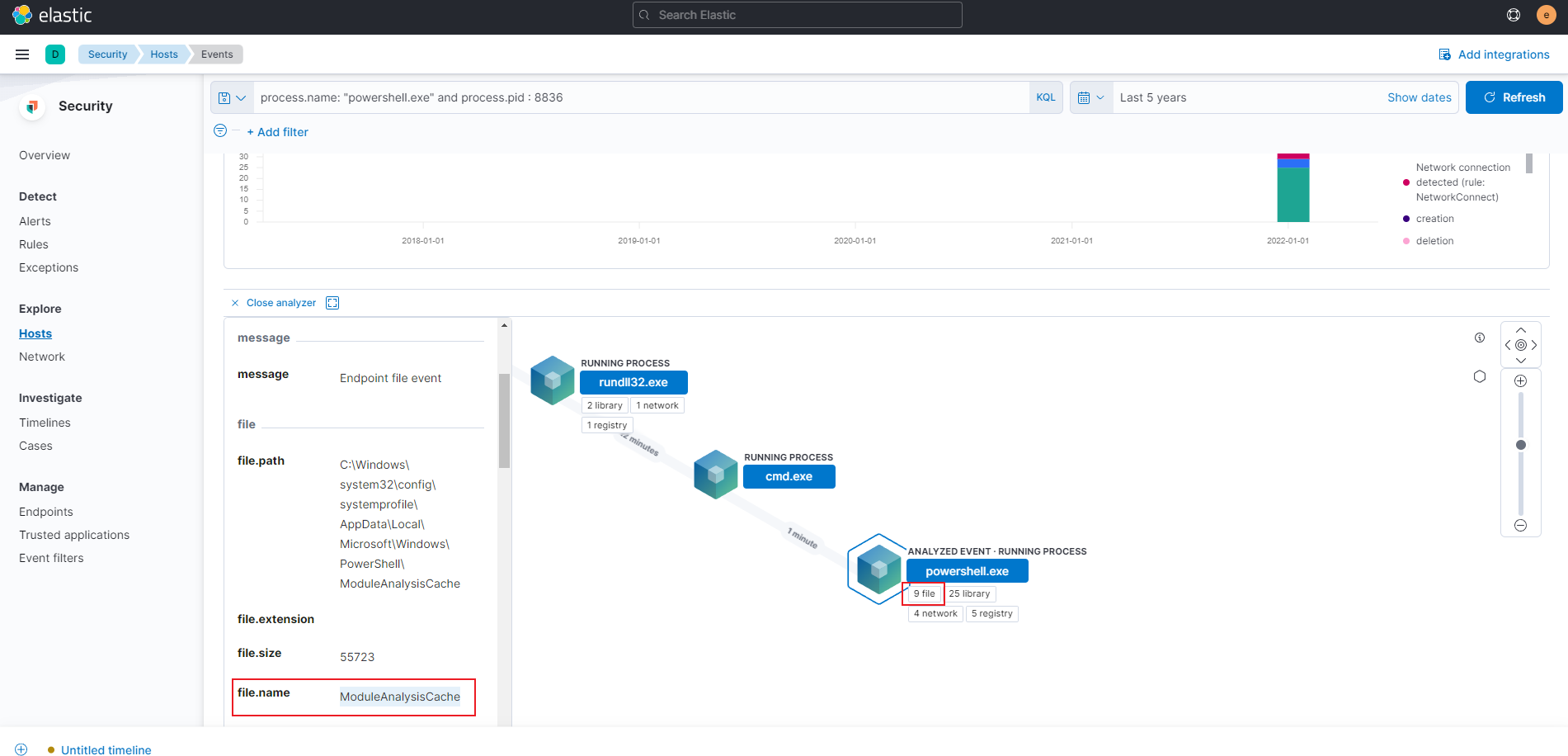Open Timelines in the sidebar
Viewport: 1568px width, 756px height.
pos(45,423)
